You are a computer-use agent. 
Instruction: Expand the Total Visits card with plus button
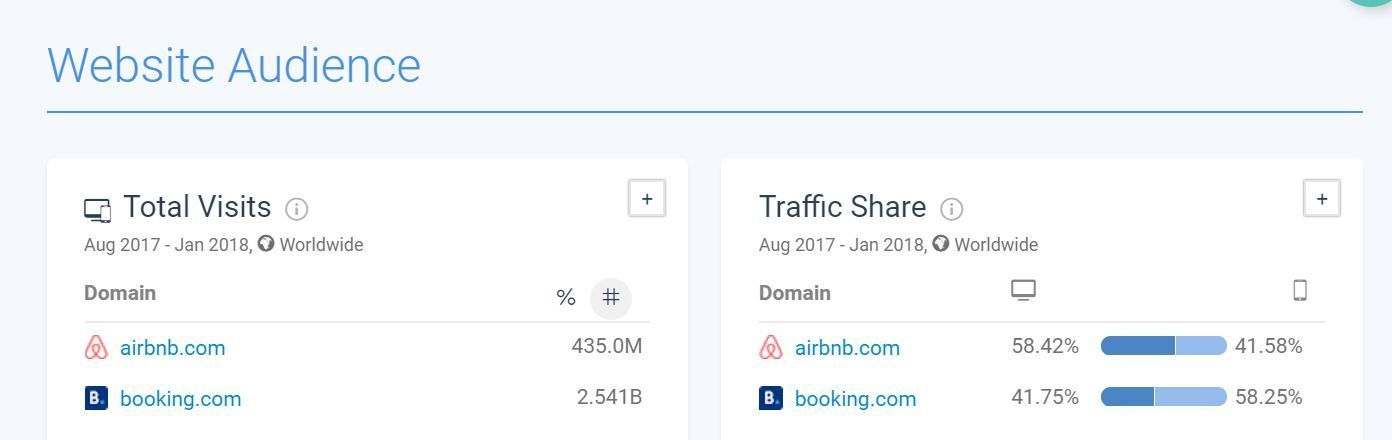647,198
